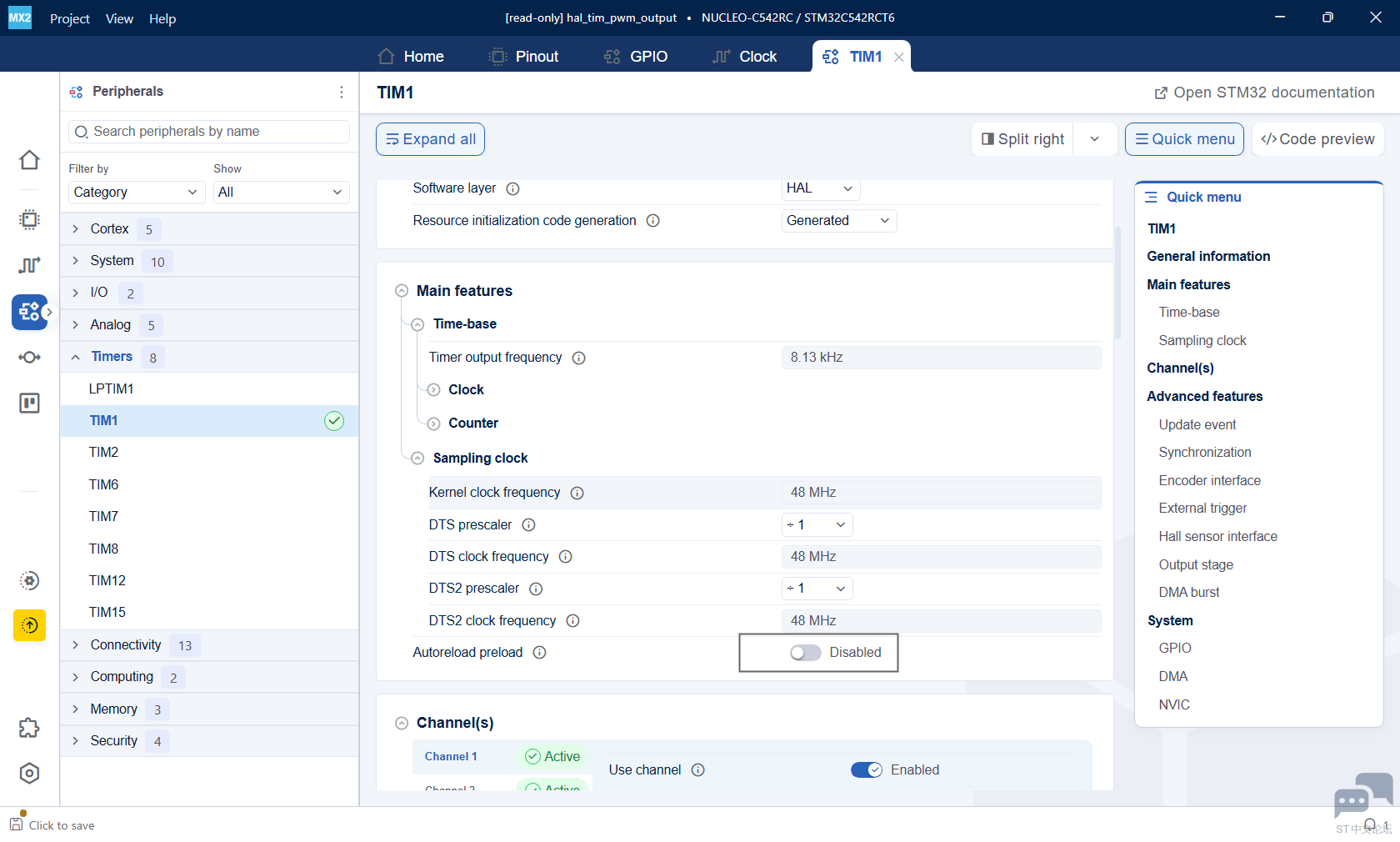Screen dimensions: 1400x842
Task: Open the Peripherals panel three-dot menu
Action: pyautogui.click(x=341, y=92)
